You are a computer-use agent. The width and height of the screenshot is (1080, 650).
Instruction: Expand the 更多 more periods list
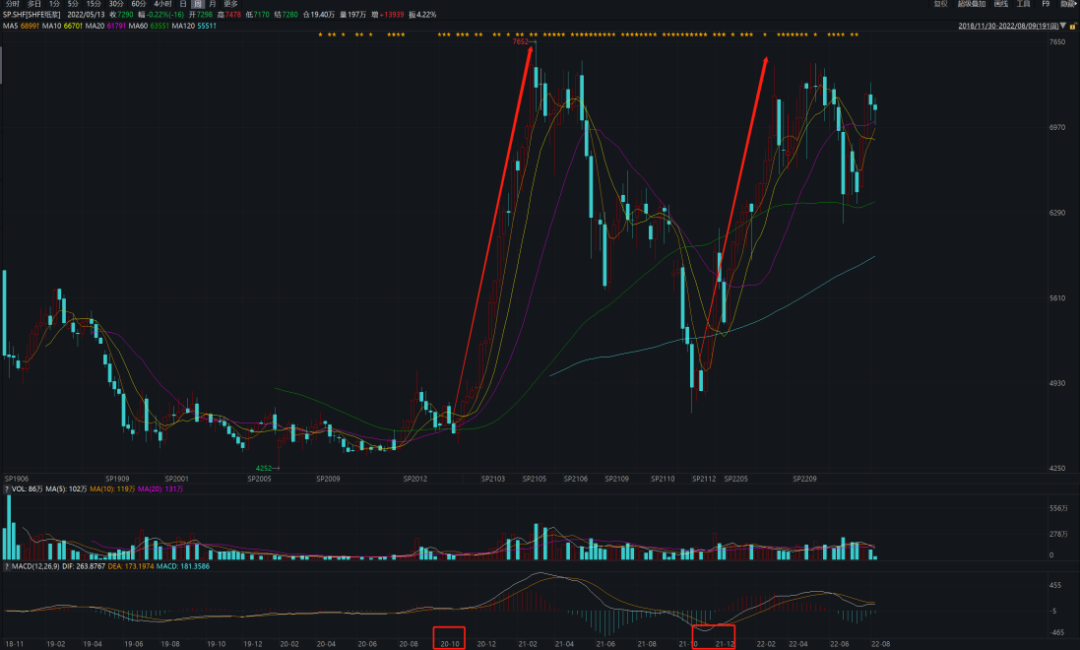pos(231,4)
